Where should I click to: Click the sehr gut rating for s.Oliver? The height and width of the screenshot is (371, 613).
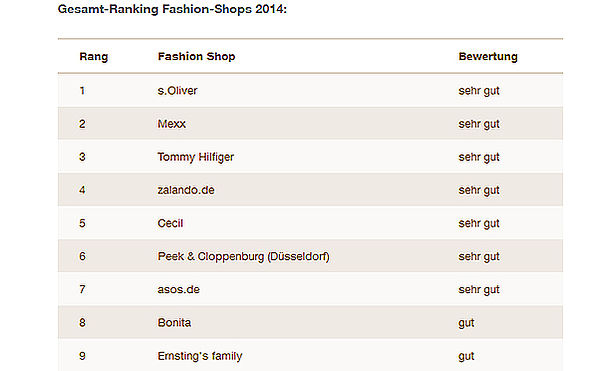coord(479,91)
